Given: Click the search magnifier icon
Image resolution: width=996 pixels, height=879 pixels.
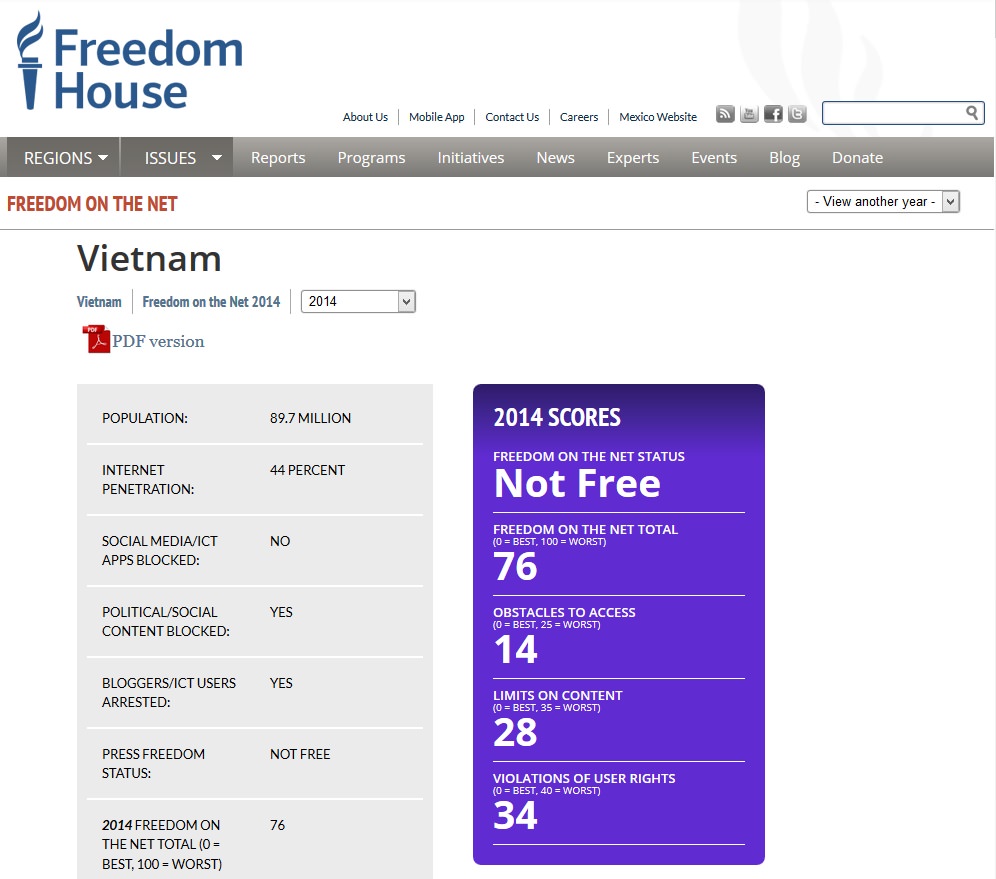Looking at the screenshot, I should pyautogui.click(x=972, y=113).
